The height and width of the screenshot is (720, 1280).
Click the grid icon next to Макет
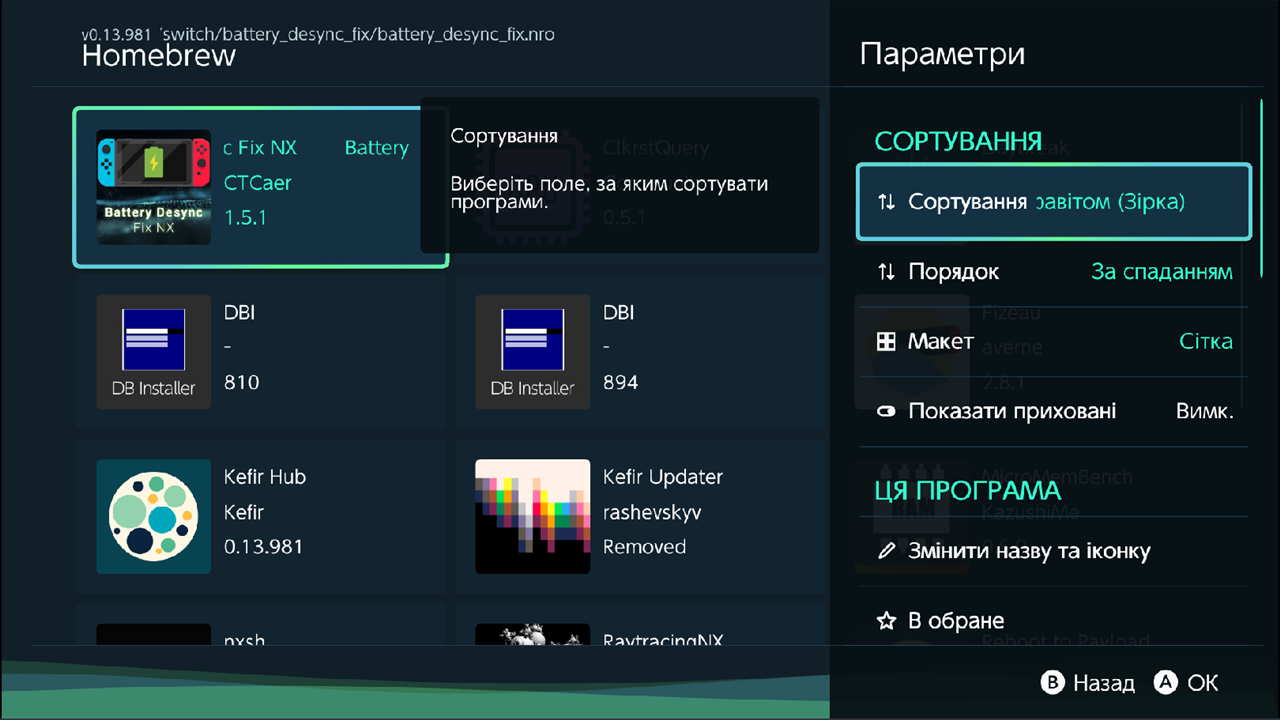(886, 342)
